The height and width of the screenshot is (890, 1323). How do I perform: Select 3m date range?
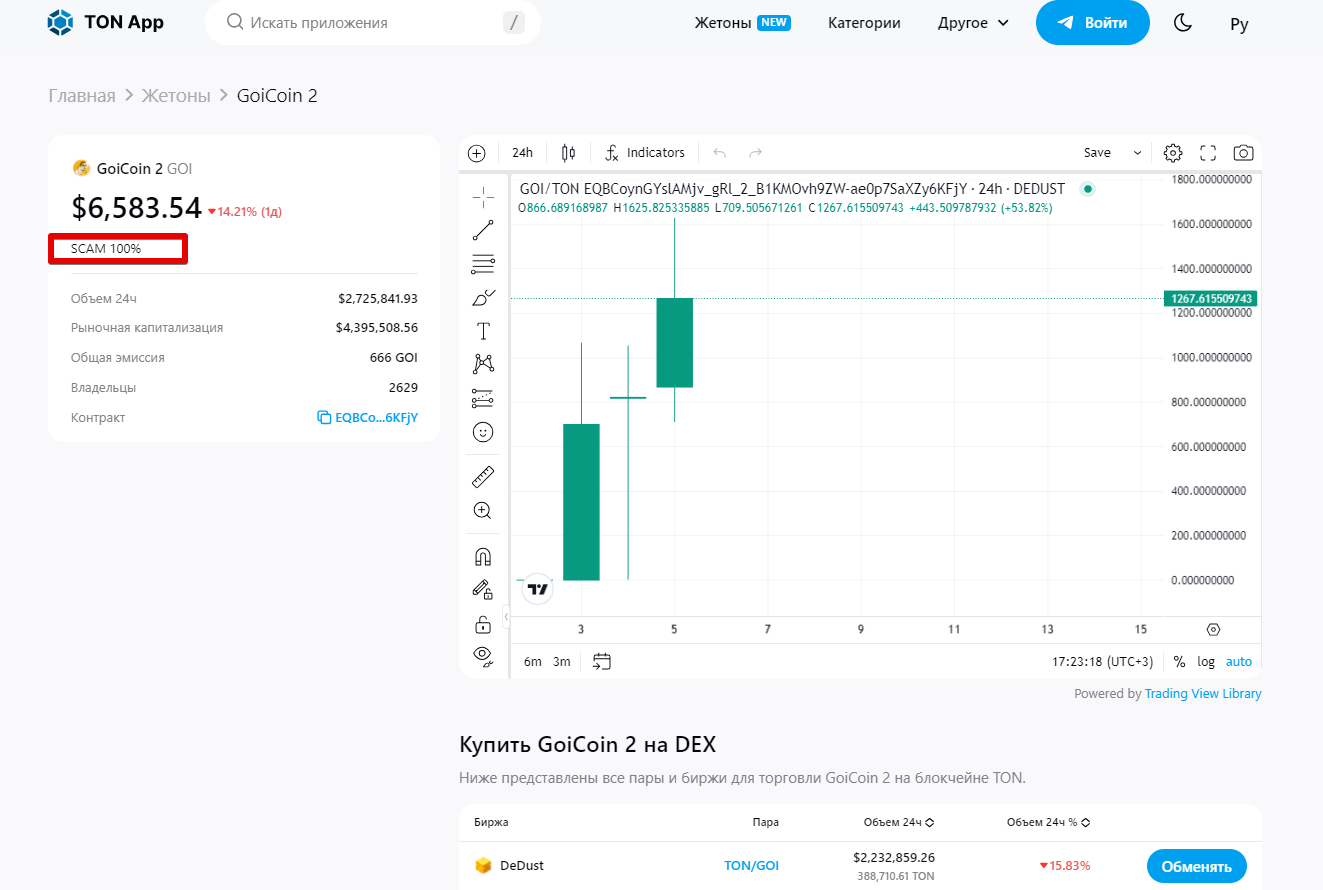point(562,662)
